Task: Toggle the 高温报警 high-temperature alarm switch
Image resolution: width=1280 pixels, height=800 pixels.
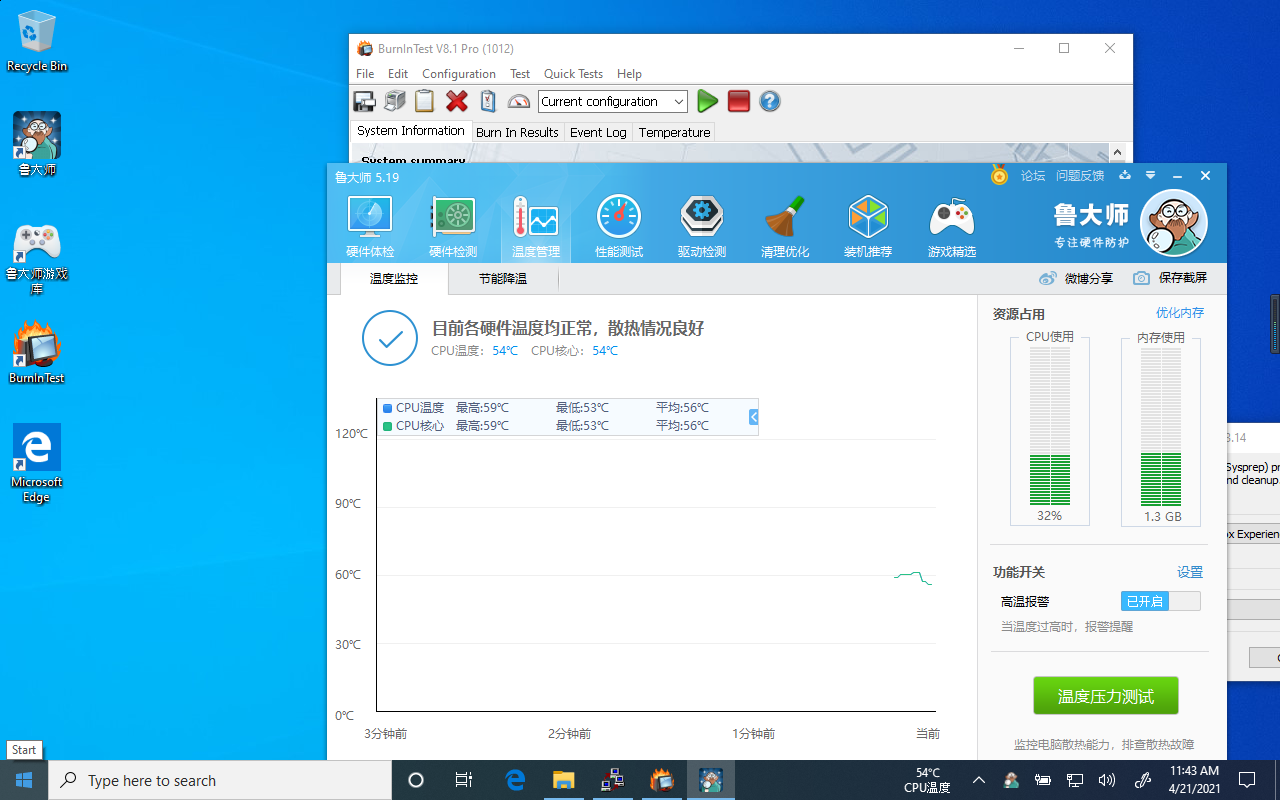Action: click(x=1159, y=601)
